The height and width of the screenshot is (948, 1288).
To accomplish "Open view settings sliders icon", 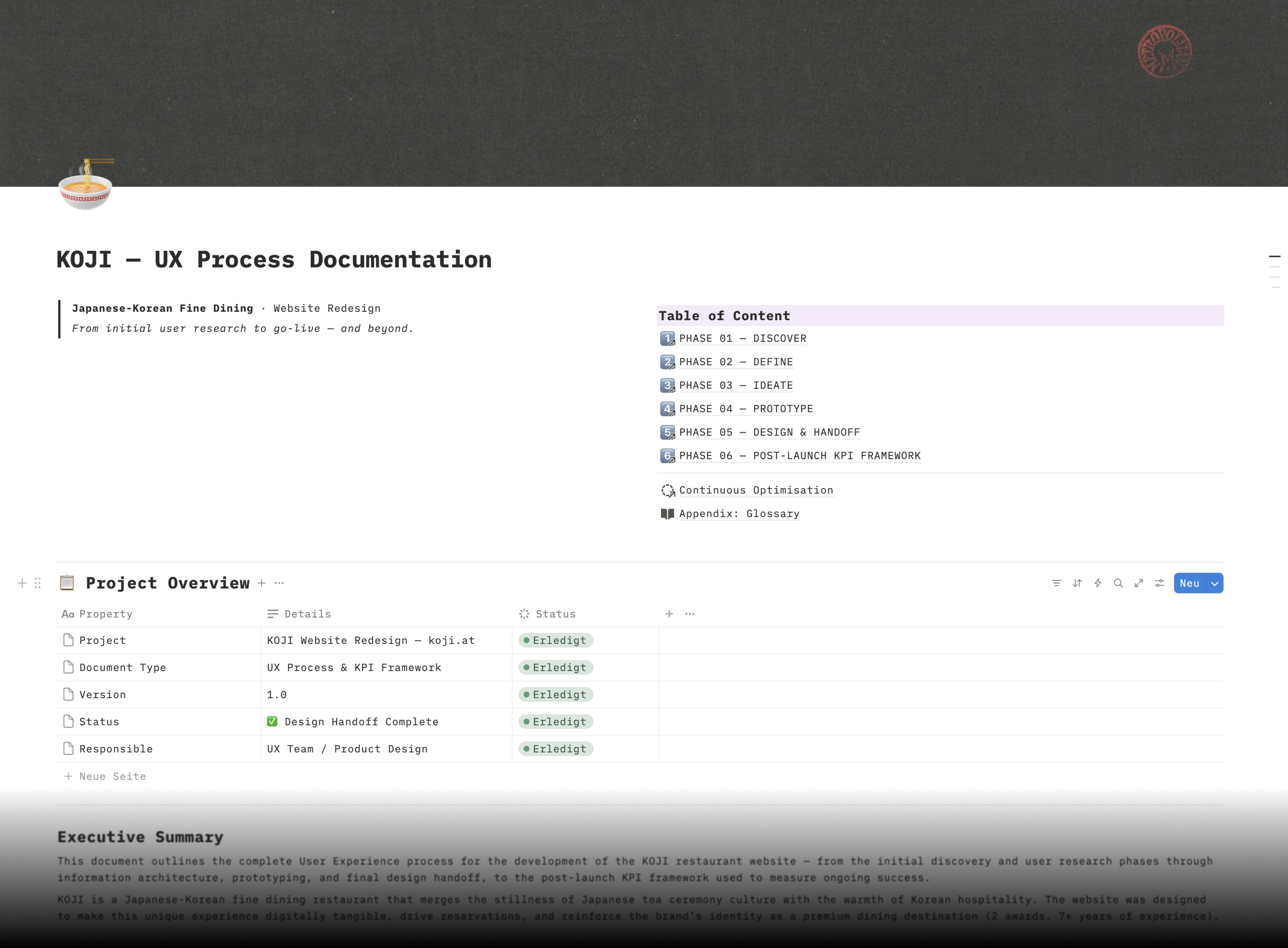I will tap(1160, 583).
